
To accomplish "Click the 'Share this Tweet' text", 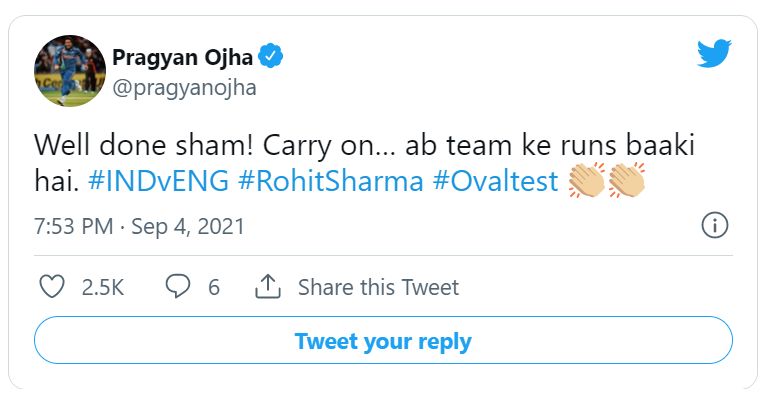I will tap(378, 288).
